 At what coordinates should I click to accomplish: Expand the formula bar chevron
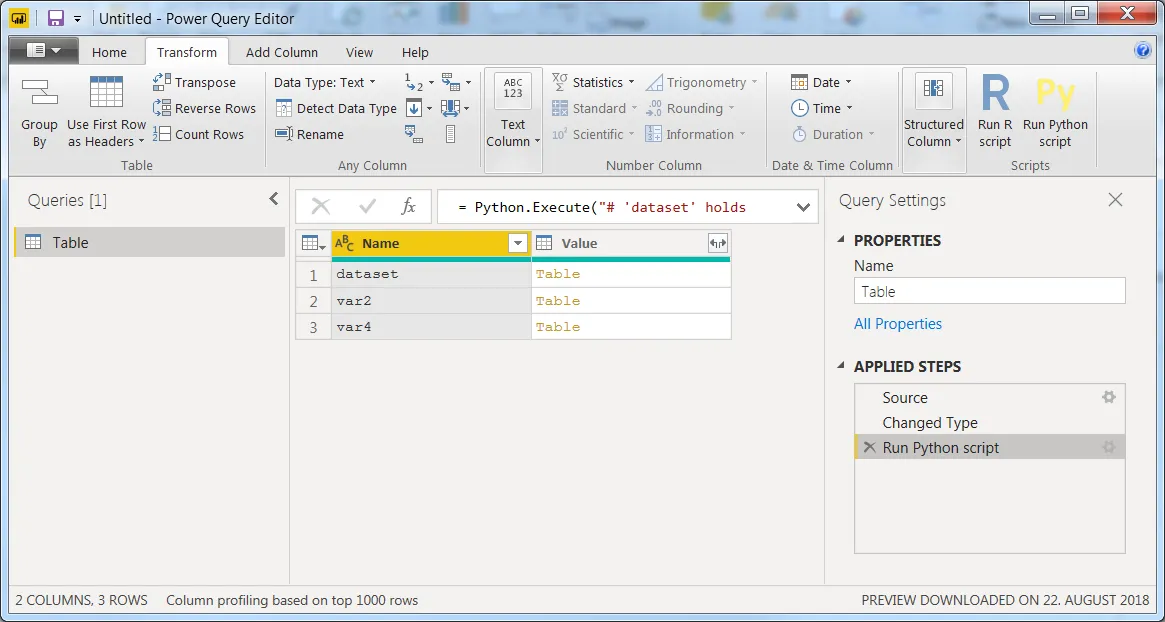(803, 207)
